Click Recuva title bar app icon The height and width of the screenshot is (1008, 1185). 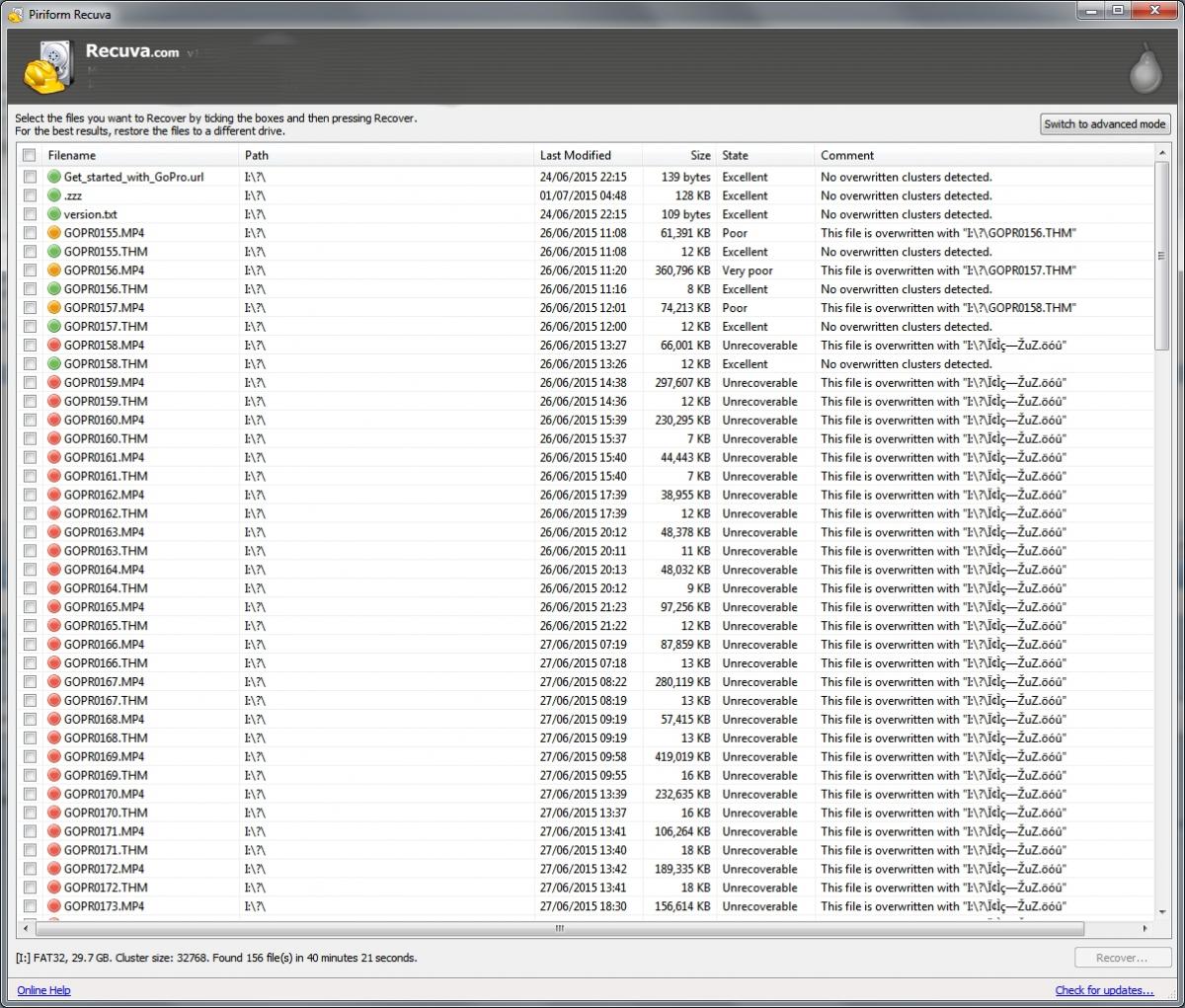(16, 14)
